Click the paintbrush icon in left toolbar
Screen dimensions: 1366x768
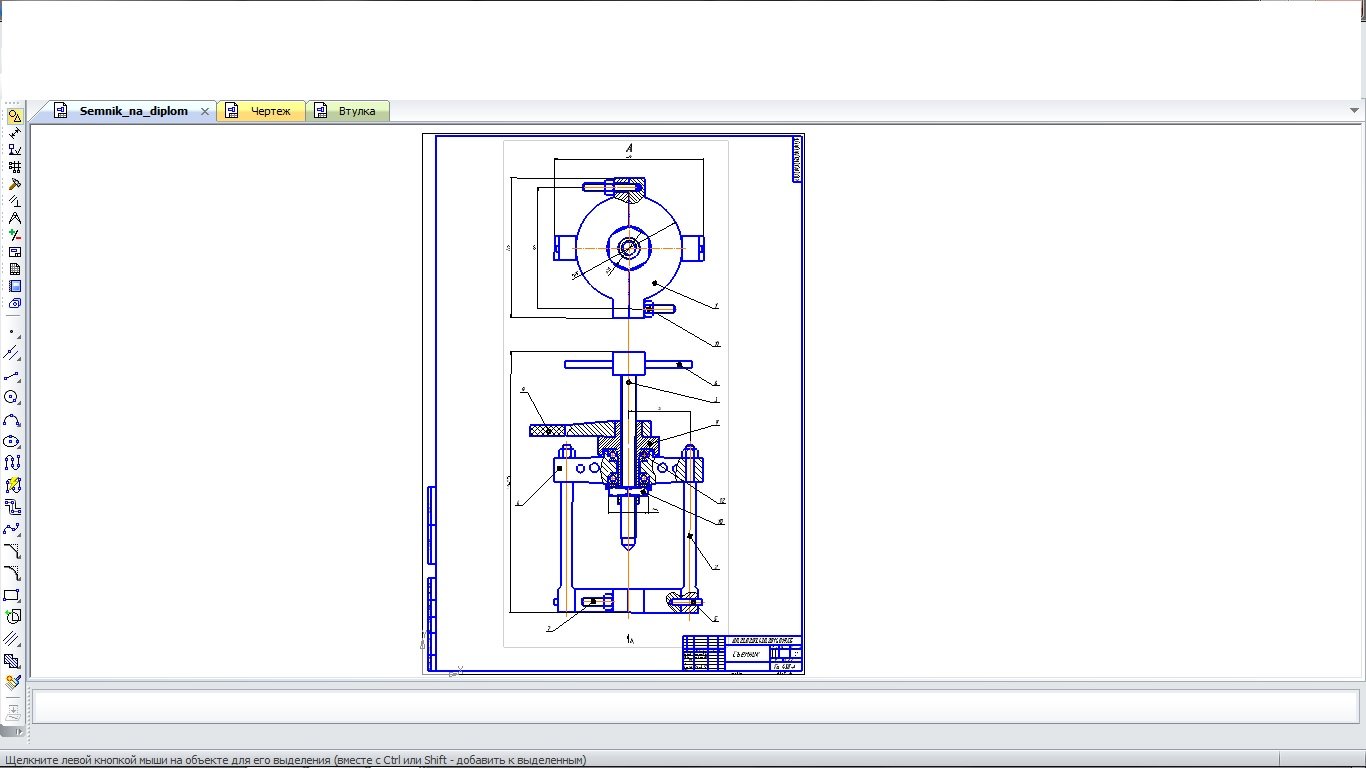[x=12, y=683]
